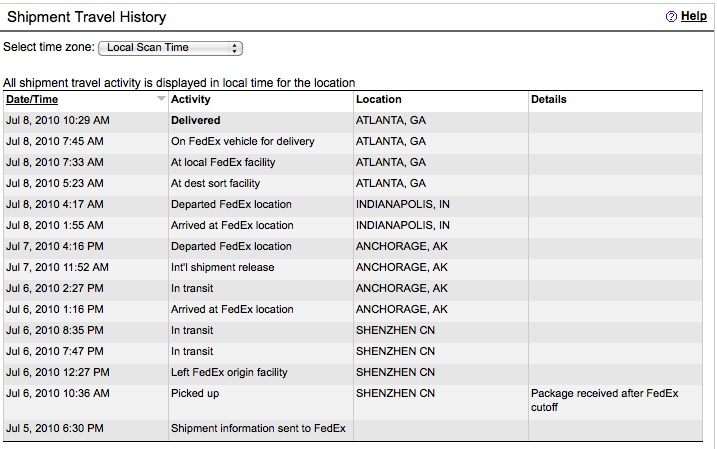Click the Shipment Travel History heading

tap(86, 17)
